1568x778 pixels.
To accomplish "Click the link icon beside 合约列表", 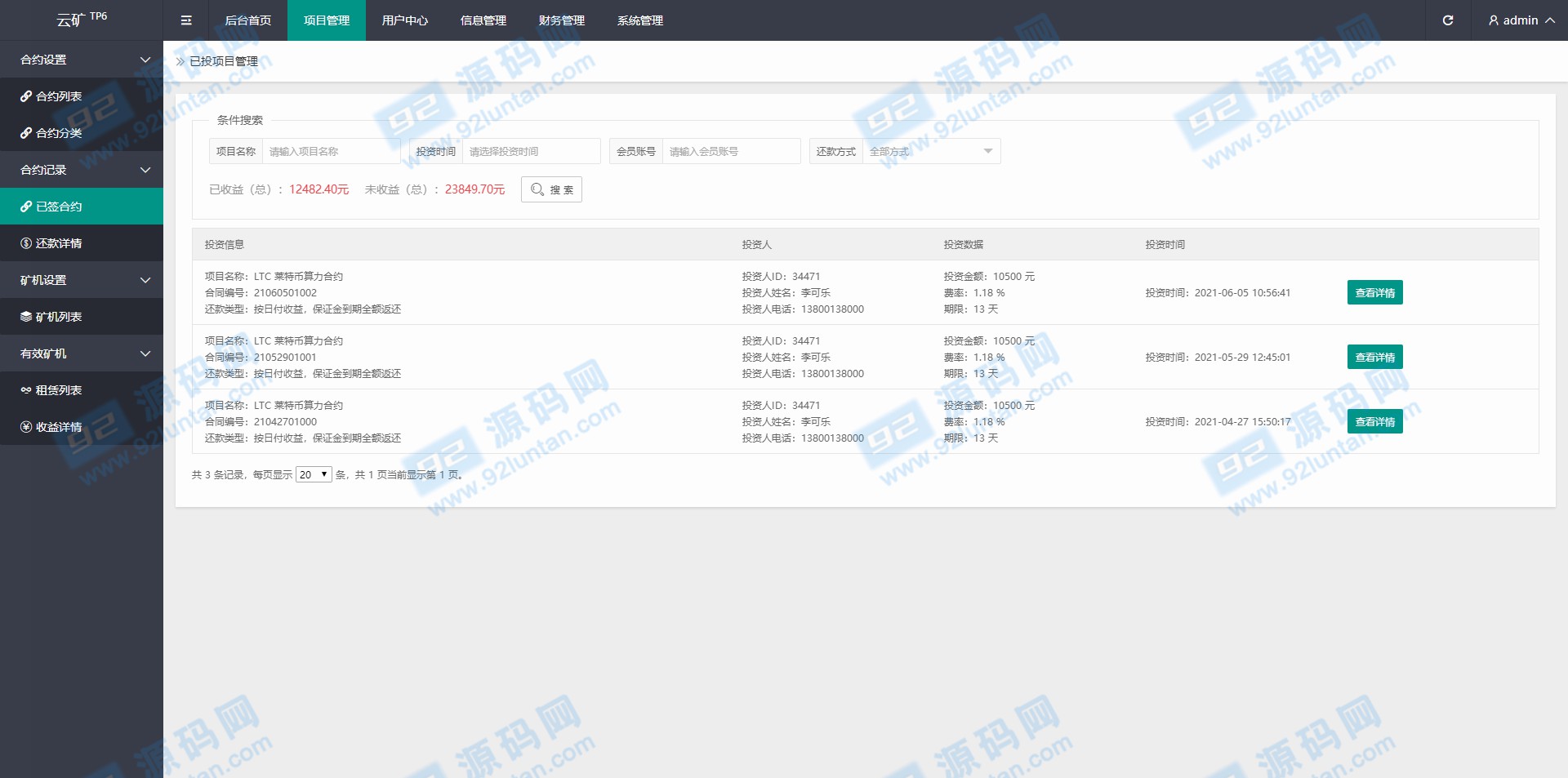I will (x=26, y=96).
